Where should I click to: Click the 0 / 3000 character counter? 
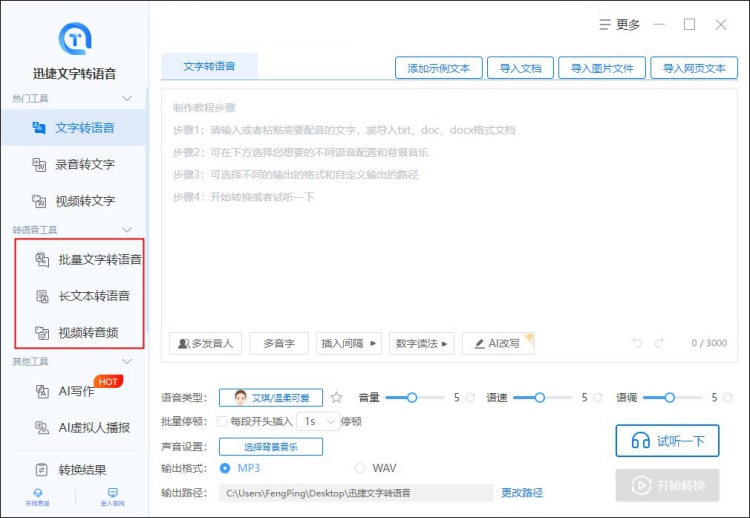[709, 343]
